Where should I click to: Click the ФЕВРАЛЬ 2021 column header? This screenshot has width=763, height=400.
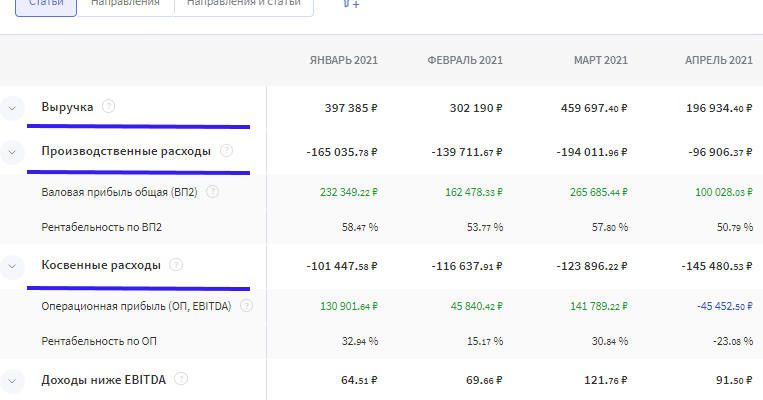[x=464, y=61]
